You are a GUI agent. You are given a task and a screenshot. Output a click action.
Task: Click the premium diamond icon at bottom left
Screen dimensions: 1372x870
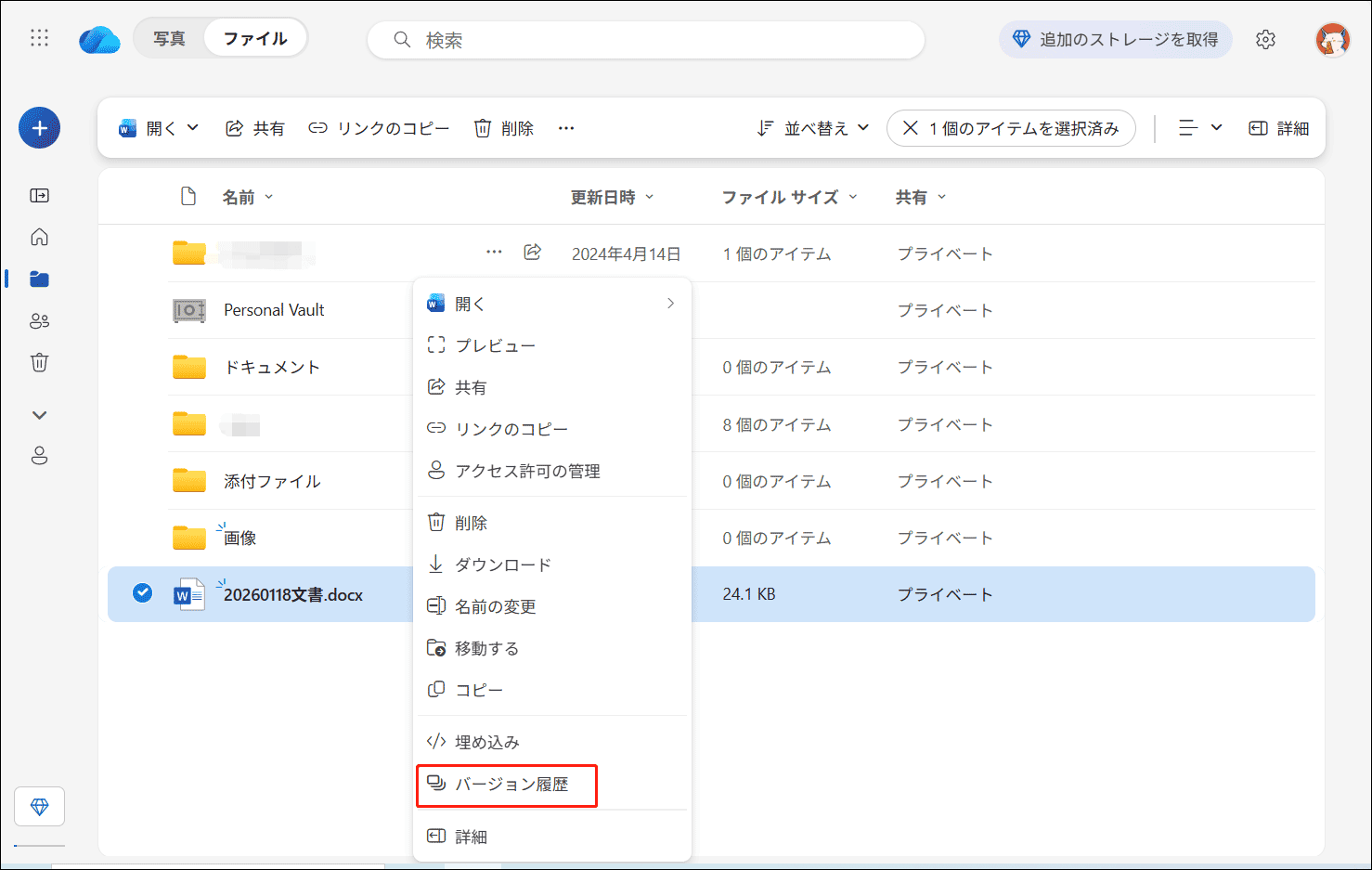tap(39, 806)
